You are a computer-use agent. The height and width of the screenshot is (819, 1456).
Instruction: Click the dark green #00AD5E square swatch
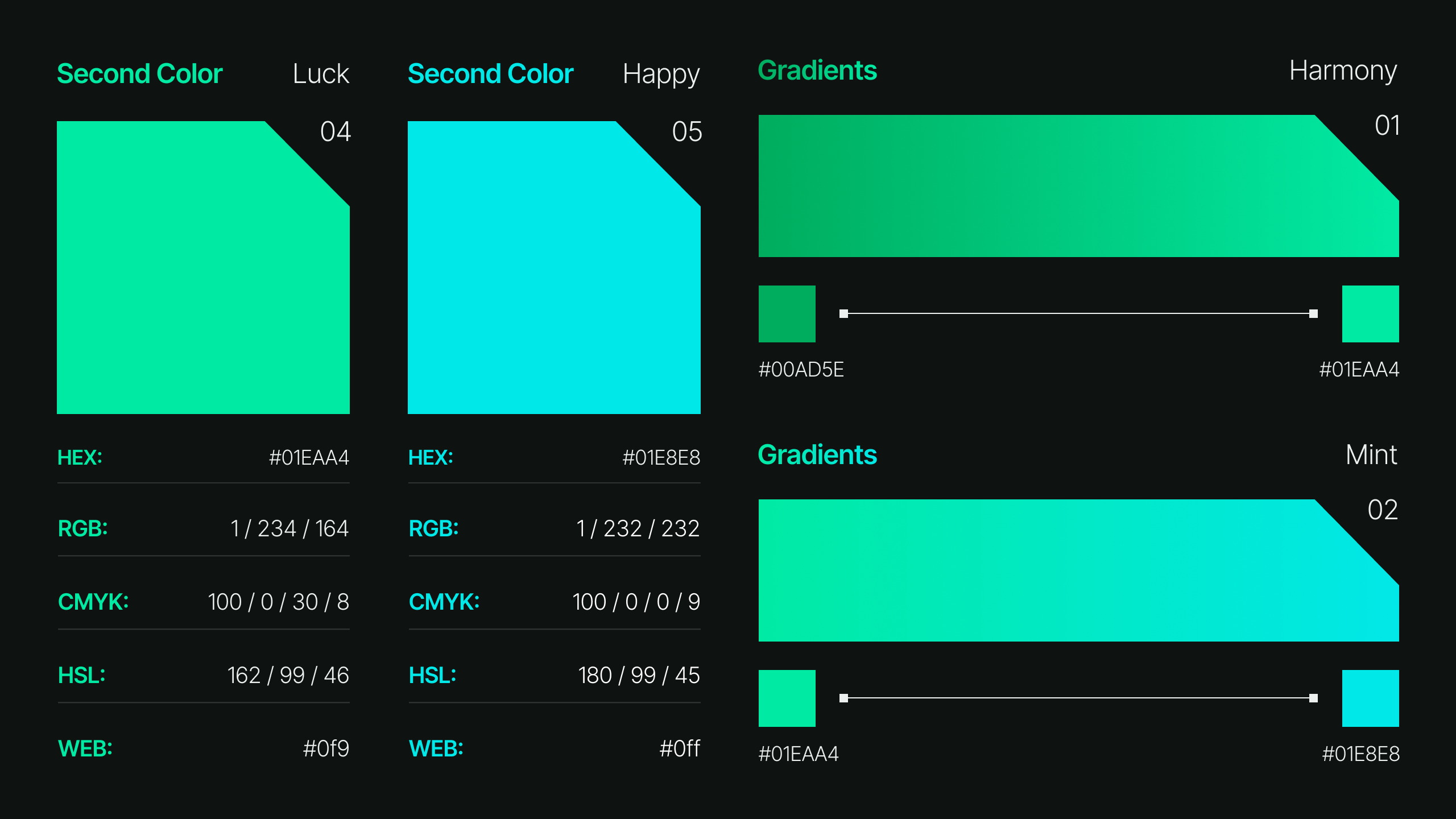[787, 314]
